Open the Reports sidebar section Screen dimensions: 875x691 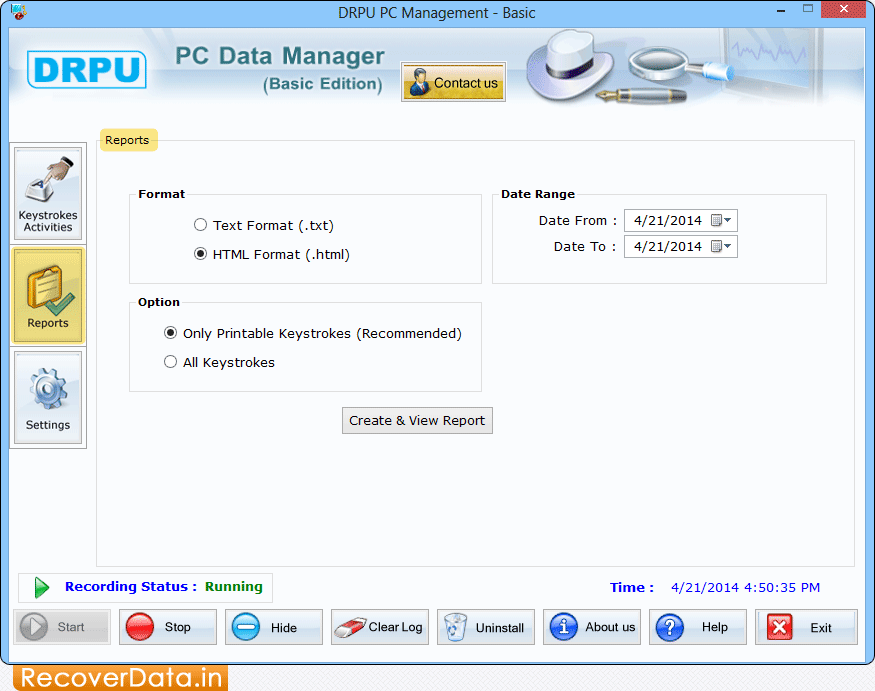[48, 295]
